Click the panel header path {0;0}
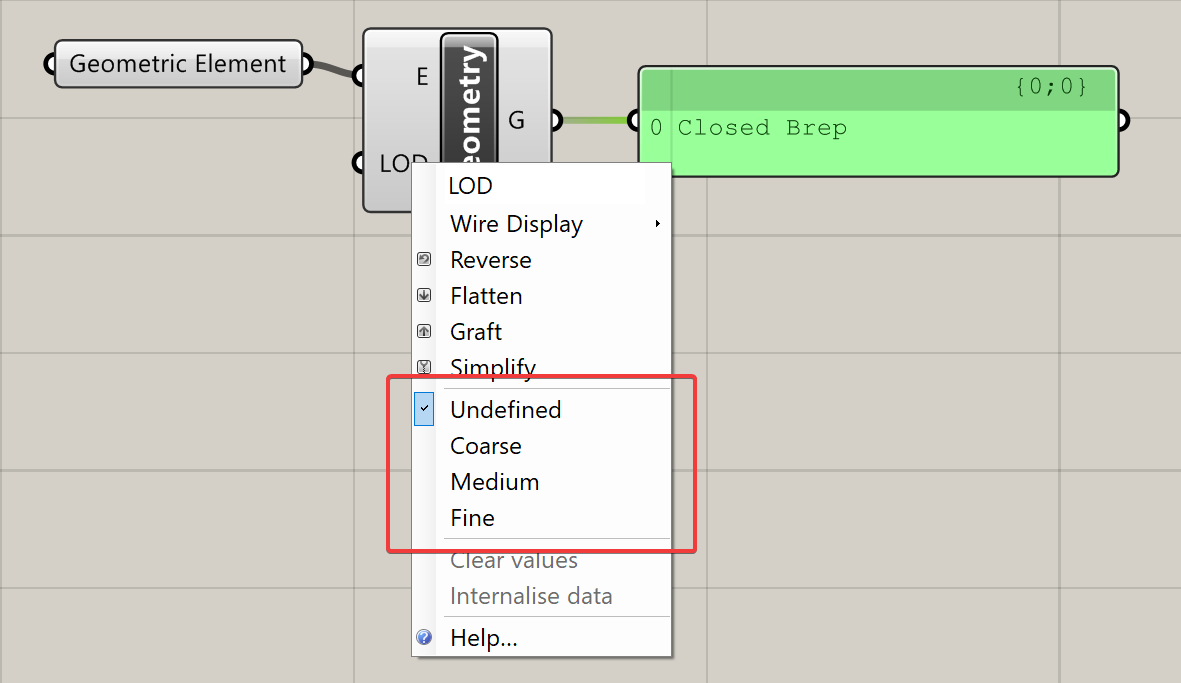Viewport: 1181px width, 683px height. click(x=1049, y=87)
